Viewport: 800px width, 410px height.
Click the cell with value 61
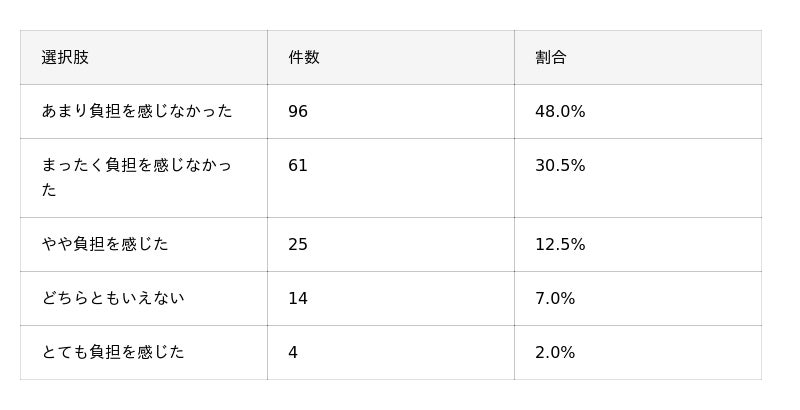coord(391,178)
